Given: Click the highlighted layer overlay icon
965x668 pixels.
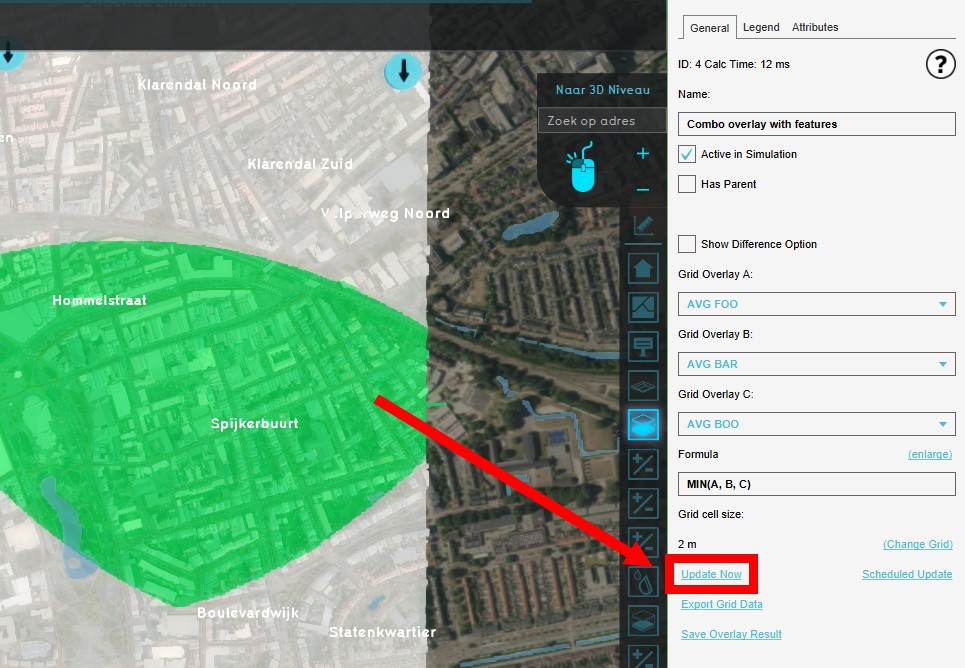Looking at the screenshot, I should pyautogui.click(x=643, y=425).
